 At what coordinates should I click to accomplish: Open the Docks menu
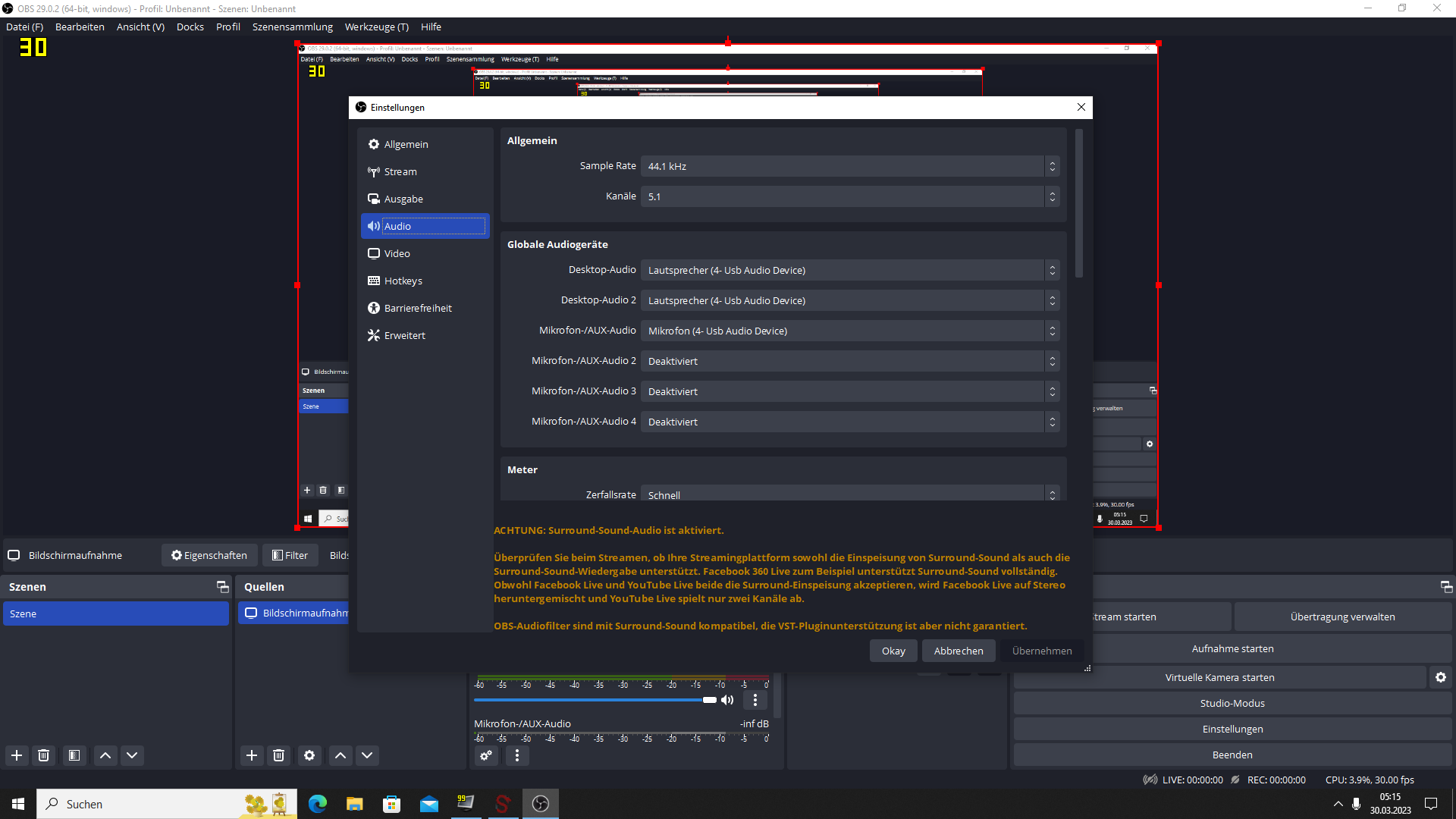190,27
